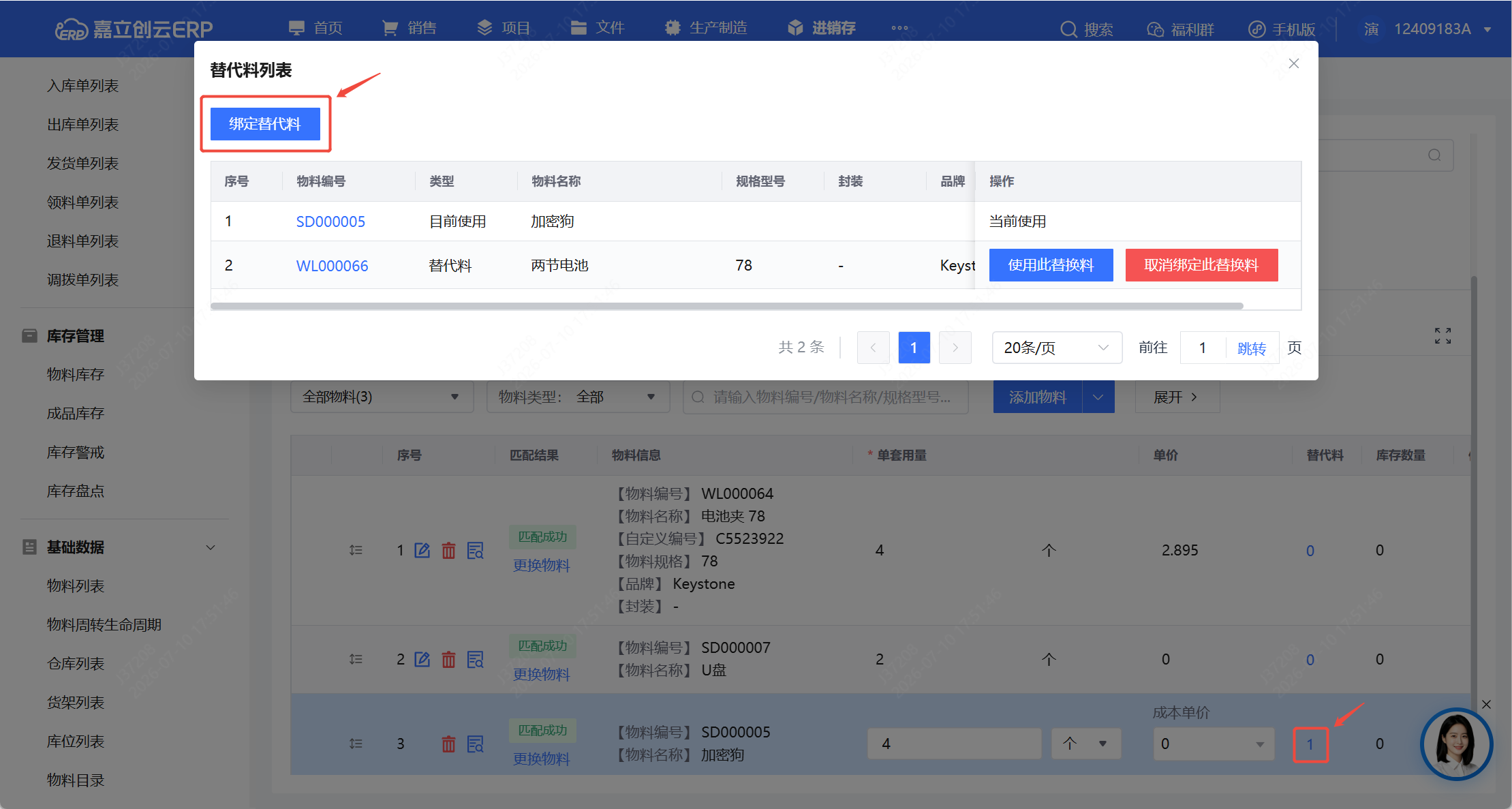Viewport: 1512px width, 809px height.
Task: Open the 添加物料 dropdown arrow
Action: pyautogui.click(x=1098, y=397)
